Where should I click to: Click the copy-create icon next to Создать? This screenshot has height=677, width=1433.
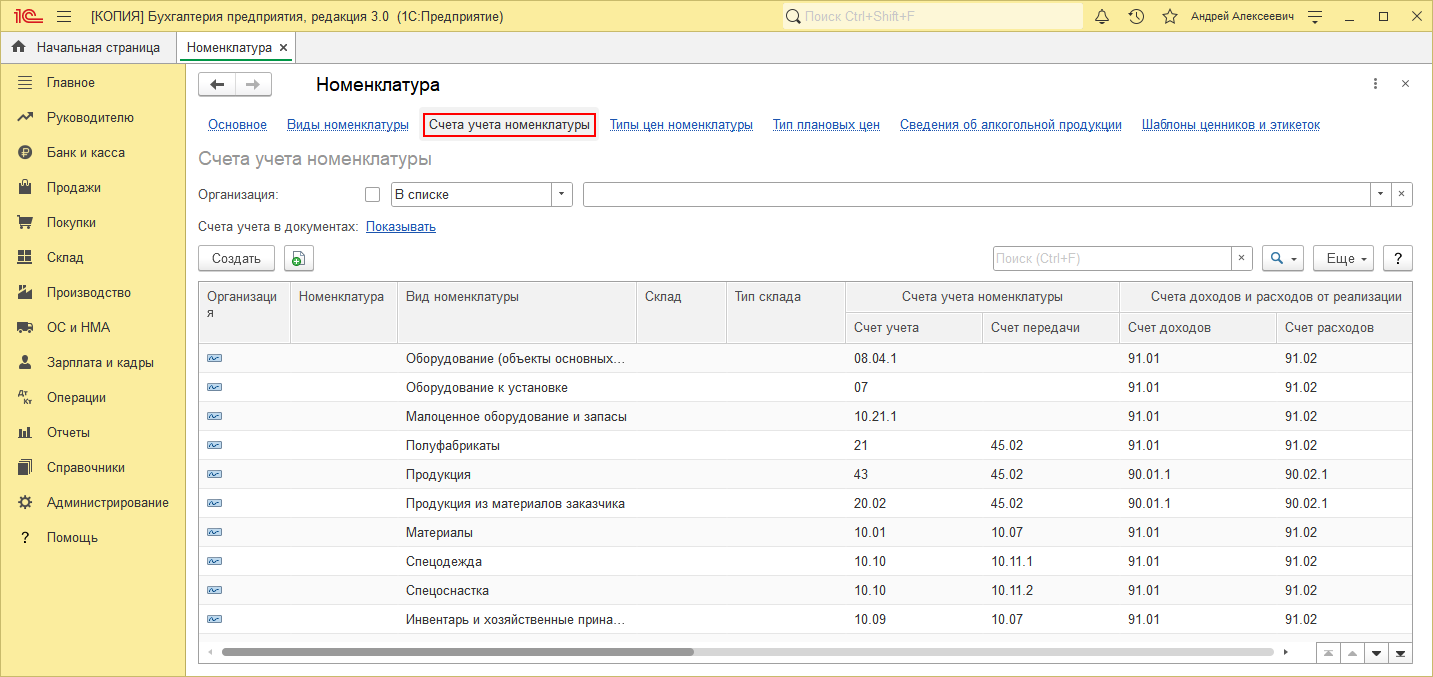pyautogui.click(x=298, y=259)
